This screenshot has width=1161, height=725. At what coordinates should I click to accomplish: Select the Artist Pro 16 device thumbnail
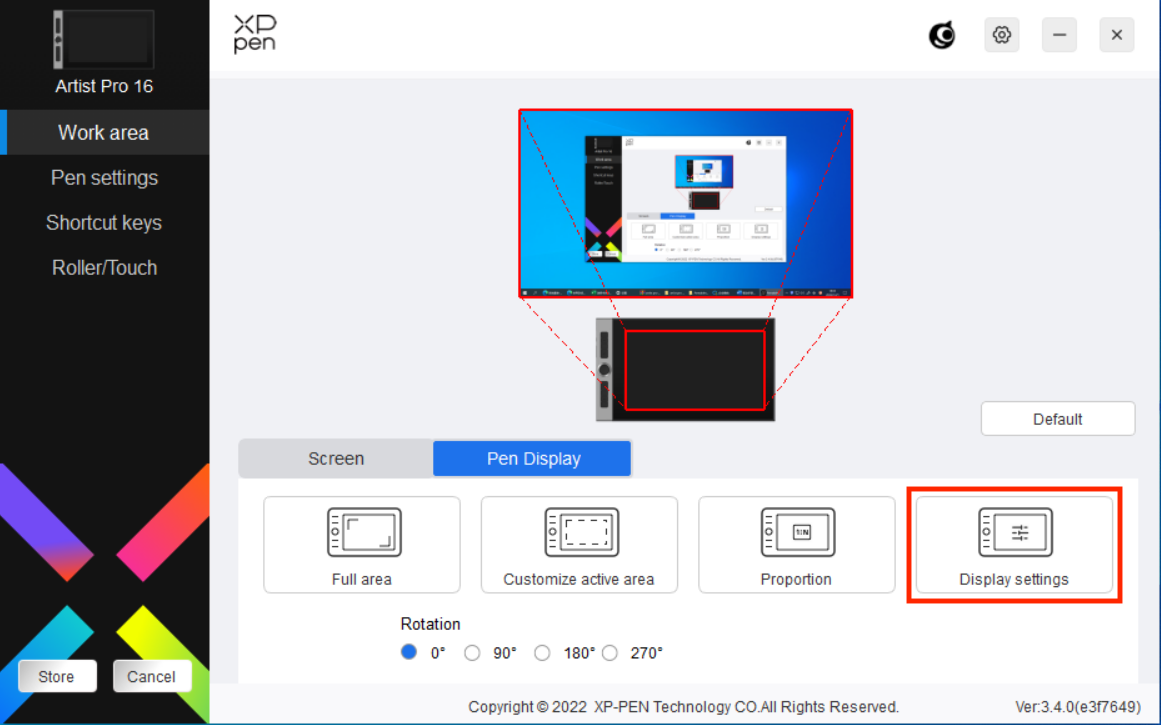pos(104,39)
